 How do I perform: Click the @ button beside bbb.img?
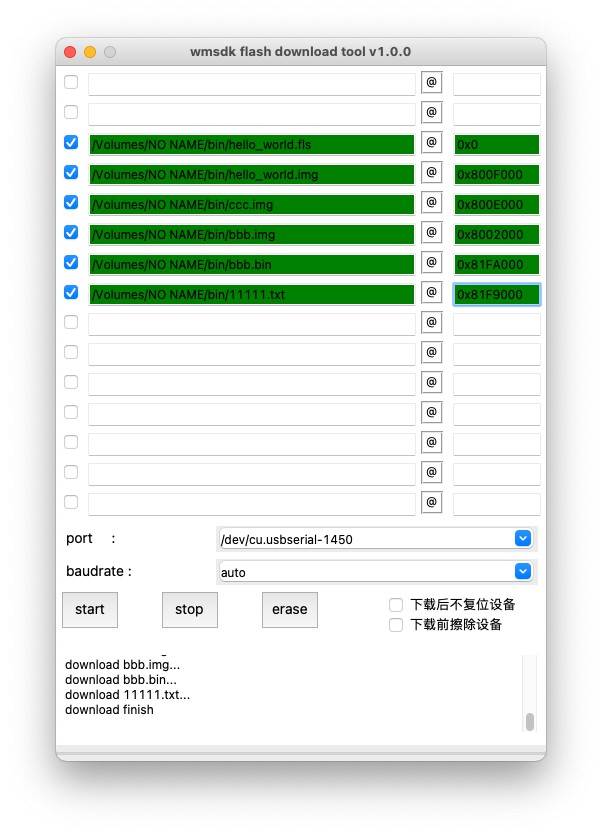(432, 233)
